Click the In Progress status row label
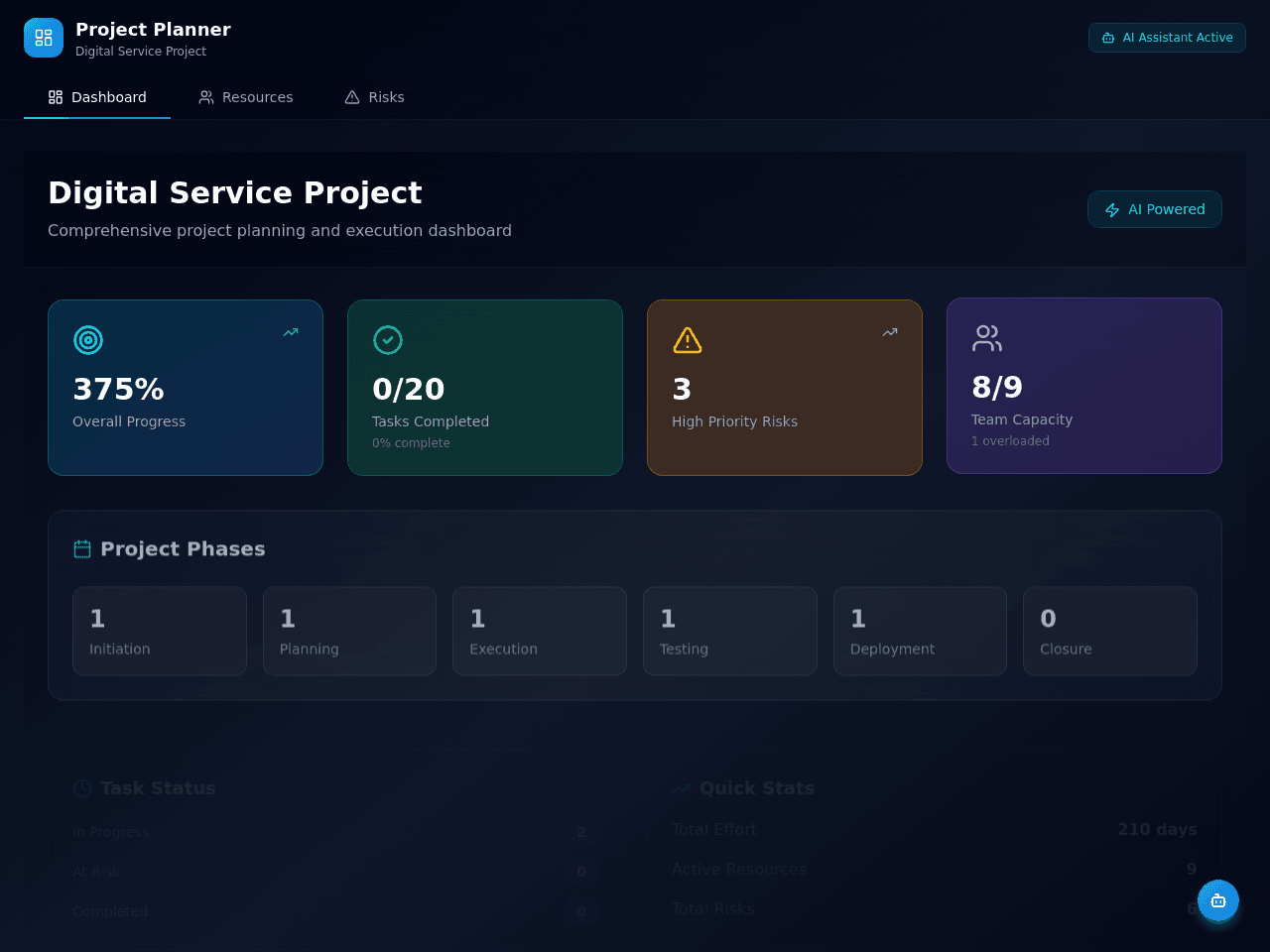The height and width of the screenshot is (952, 1270). 111,832
